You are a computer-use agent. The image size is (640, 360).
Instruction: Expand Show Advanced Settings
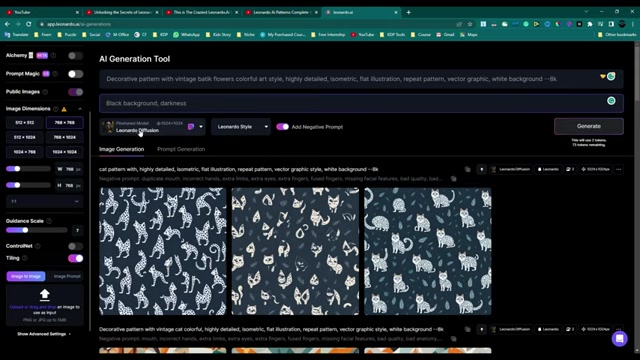(44, 334)
